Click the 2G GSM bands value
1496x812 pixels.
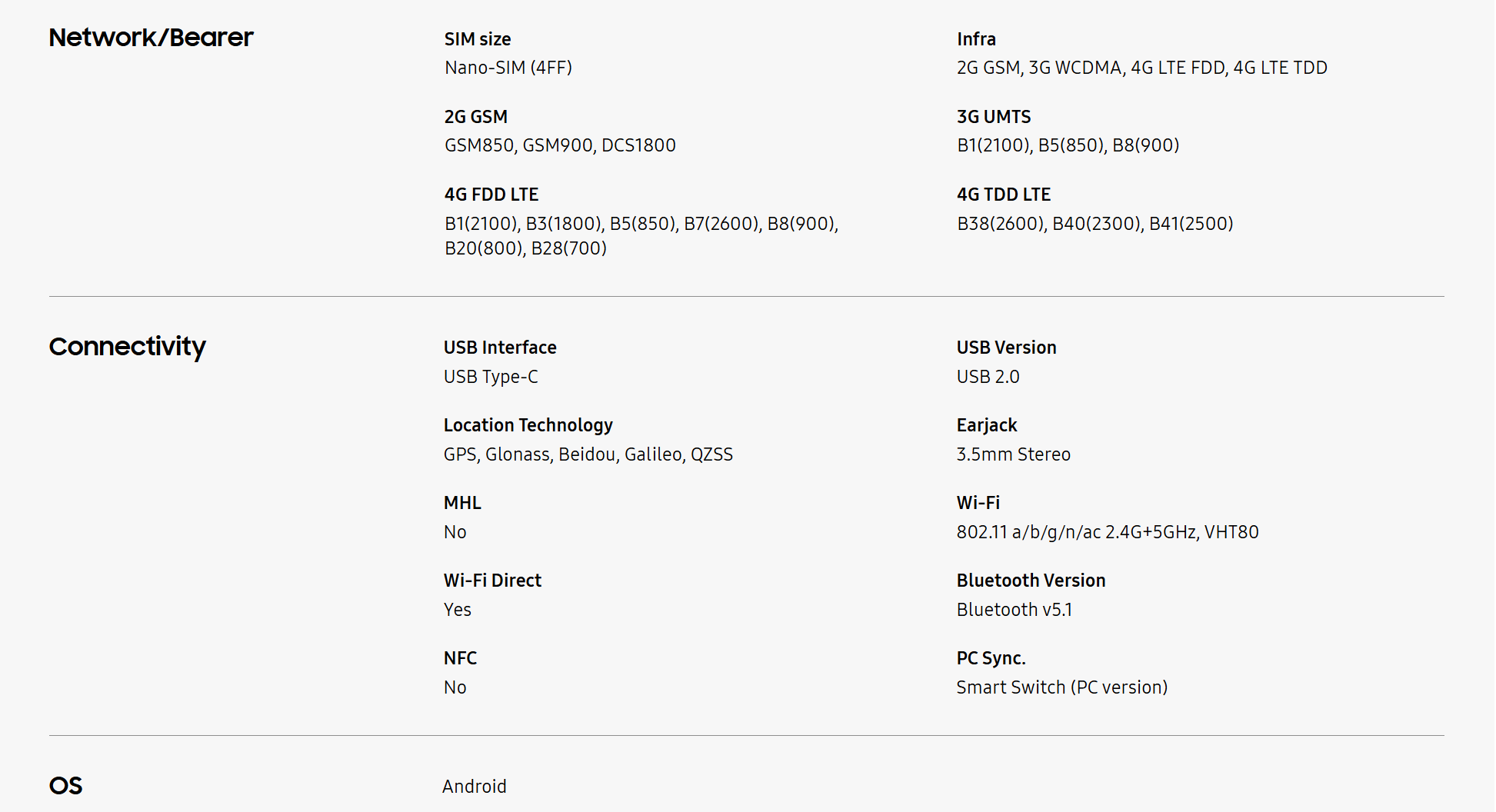coord(560,145)
